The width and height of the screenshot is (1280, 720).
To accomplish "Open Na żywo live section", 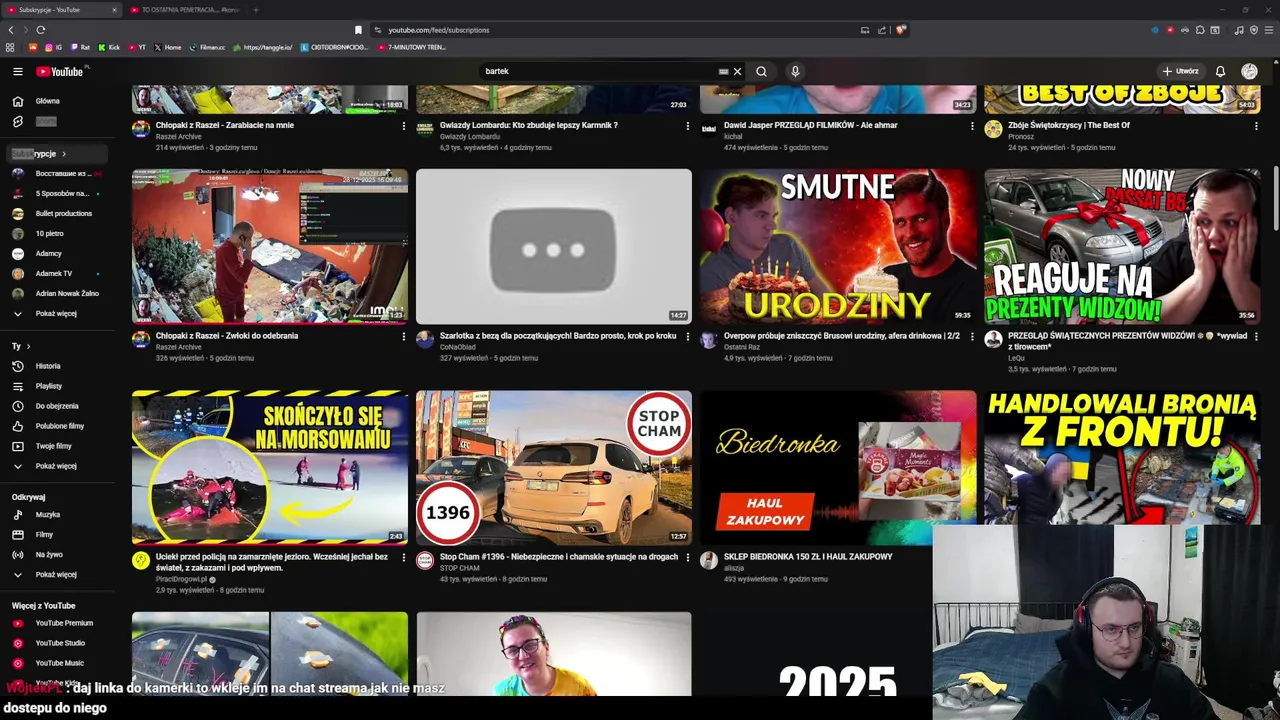I will (58, 554).
